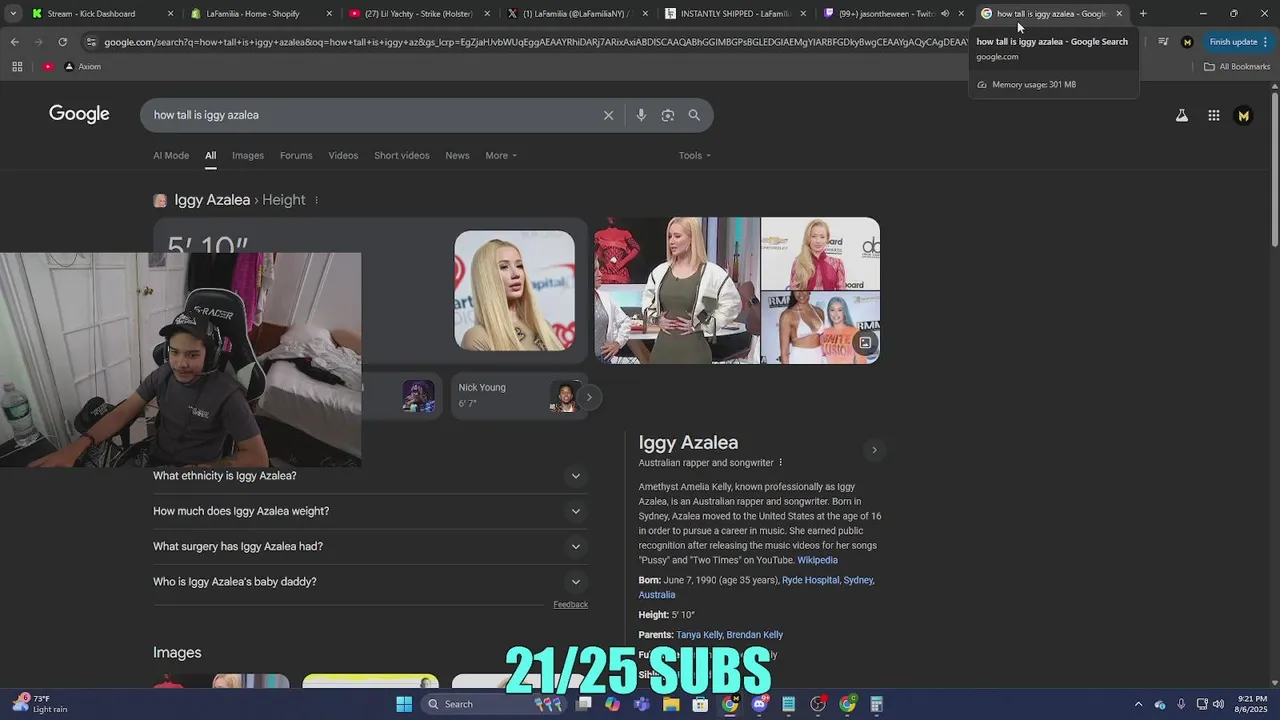Viewport: 1280px width, 720px height.
Task: Select the Forums search filter
Action: (x=296, y=155)
